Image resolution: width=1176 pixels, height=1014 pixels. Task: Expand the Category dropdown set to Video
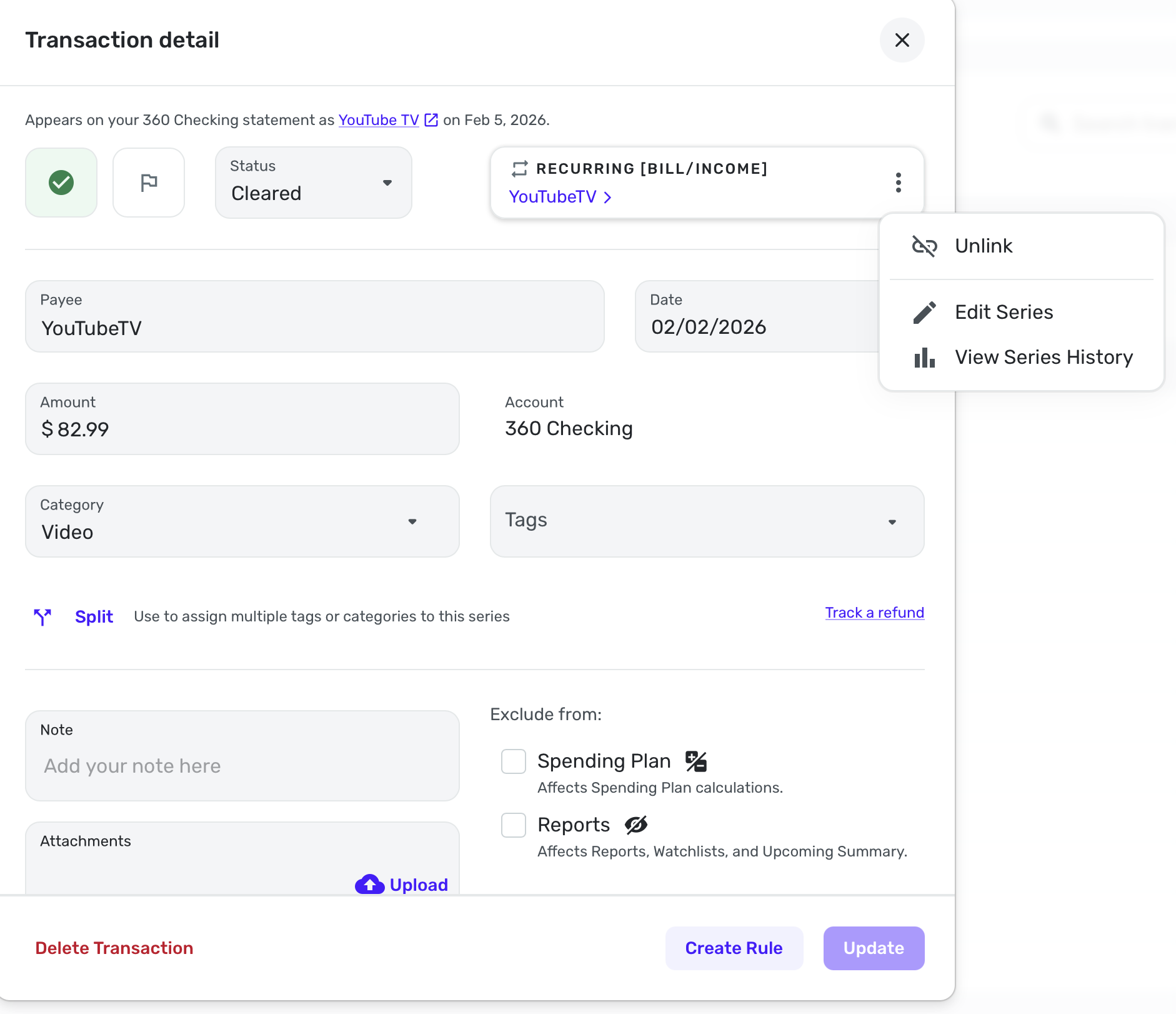[x=242, y=521]
